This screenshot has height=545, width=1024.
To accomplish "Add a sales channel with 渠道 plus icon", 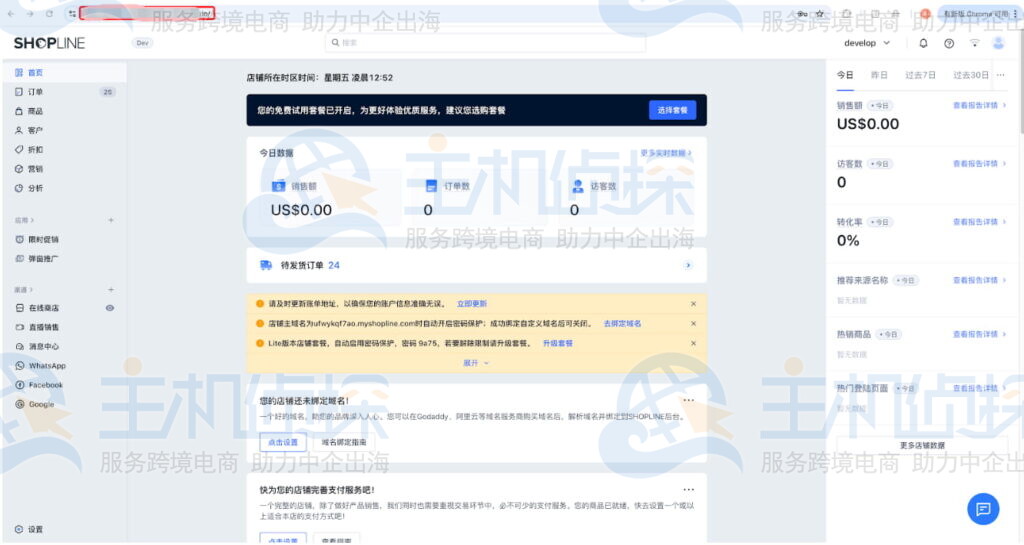I will point(111,289).
